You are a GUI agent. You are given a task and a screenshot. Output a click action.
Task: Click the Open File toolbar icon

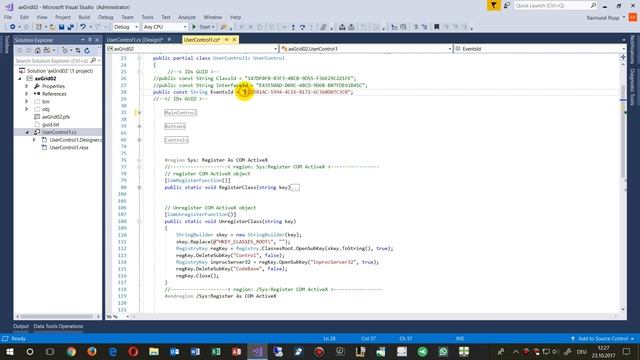point(52,27)
